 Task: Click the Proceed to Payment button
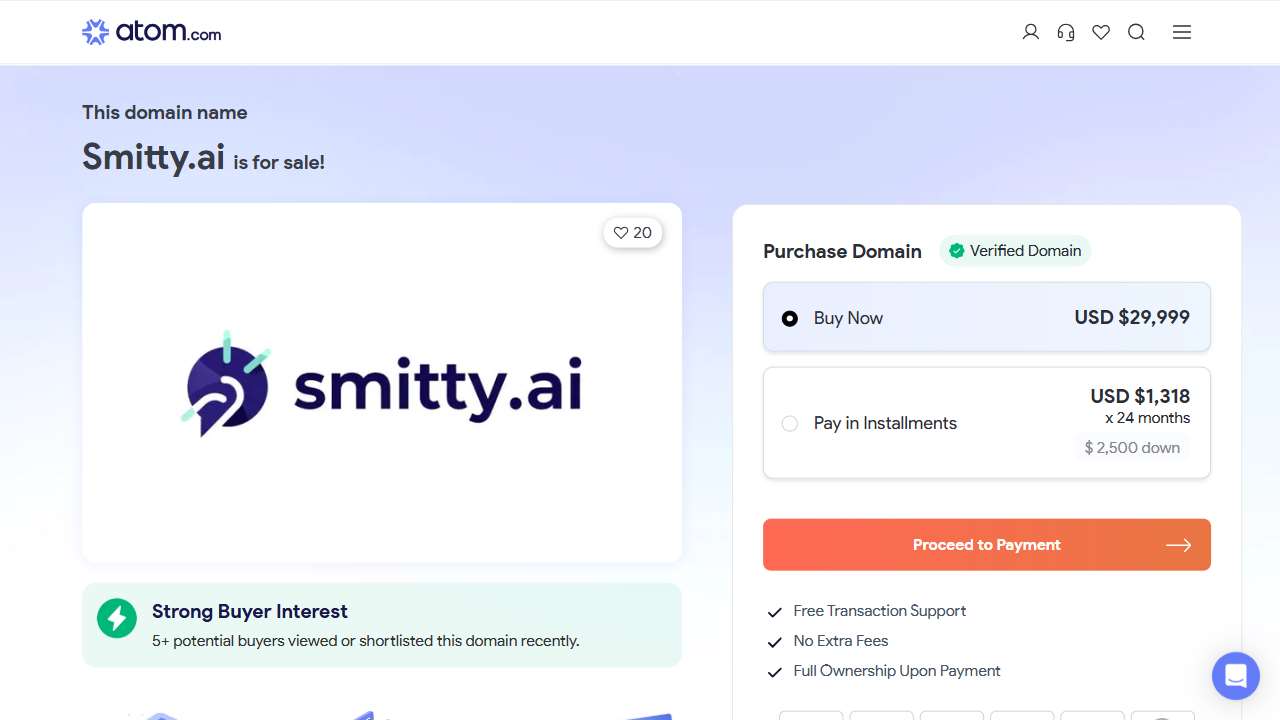coord(986,545)
